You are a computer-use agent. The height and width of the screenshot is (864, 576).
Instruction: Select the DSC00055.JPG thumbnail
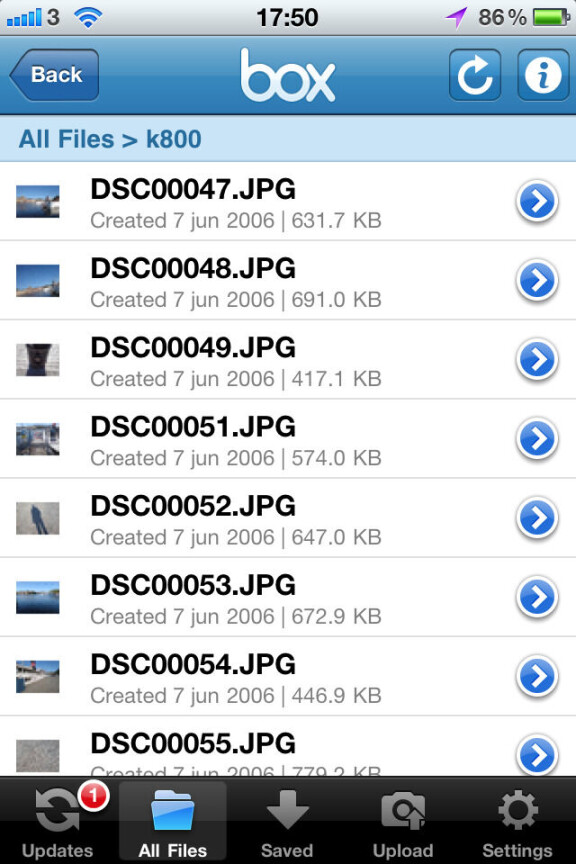[x=37, y=755]
